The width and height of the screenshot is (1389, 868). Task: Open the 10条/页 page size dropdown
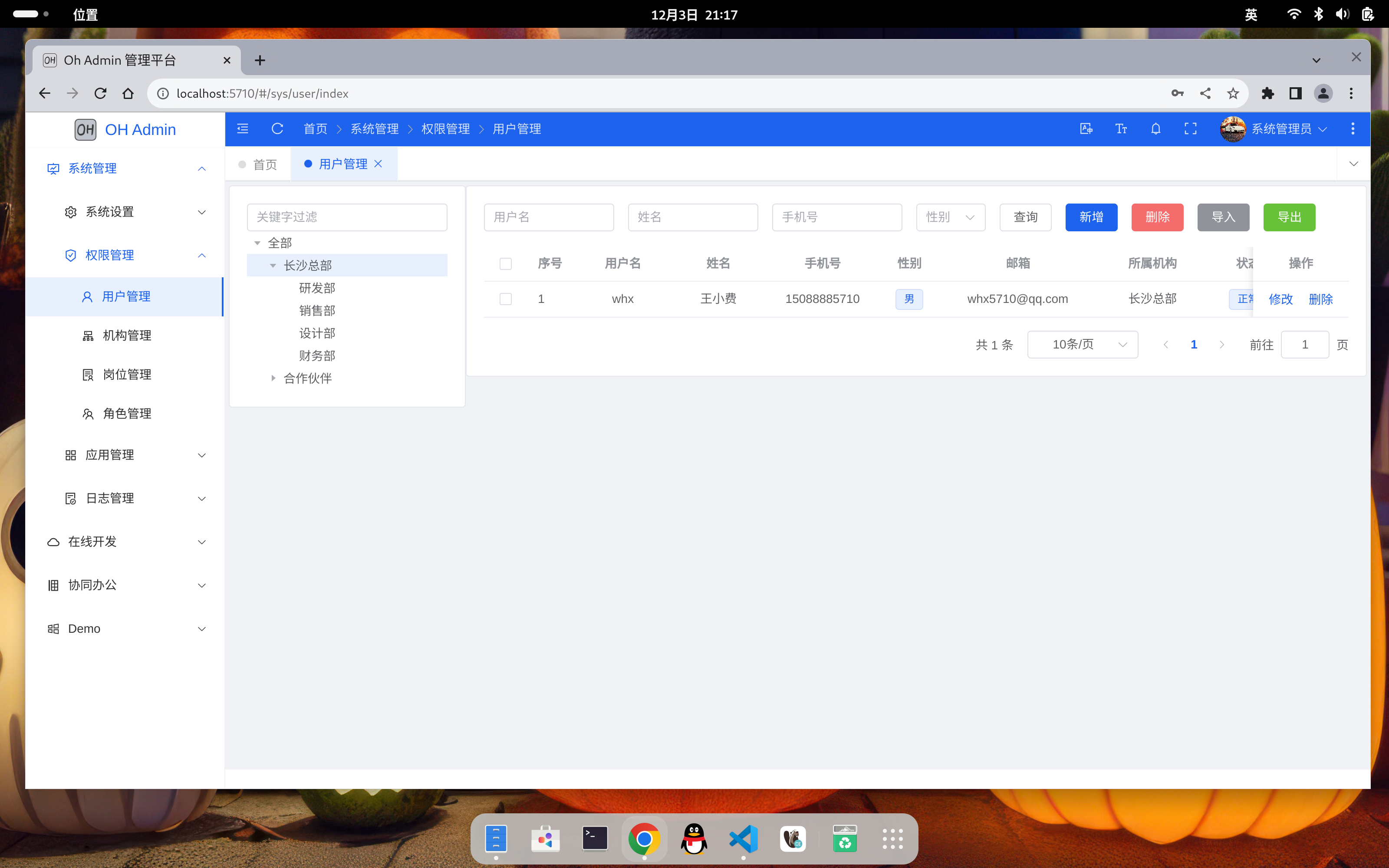click(1082, 345)
